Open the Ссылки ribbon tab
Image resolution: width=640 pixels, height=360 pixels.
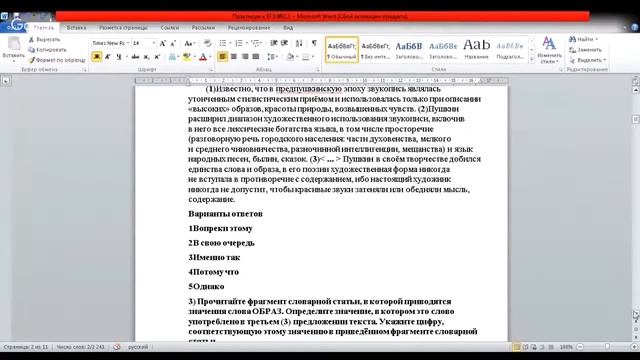point(170,28)
